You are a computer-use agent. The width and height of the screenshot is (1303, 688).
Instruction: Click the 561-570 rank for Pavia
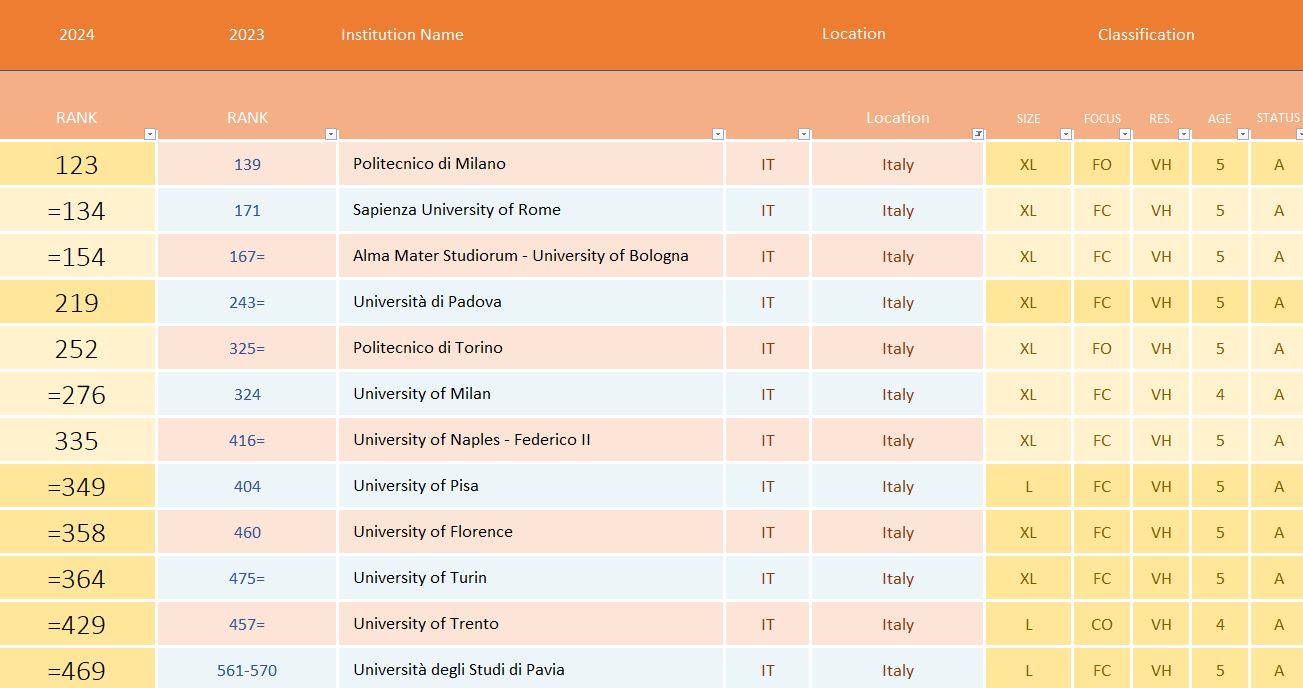tap(246, 670)
